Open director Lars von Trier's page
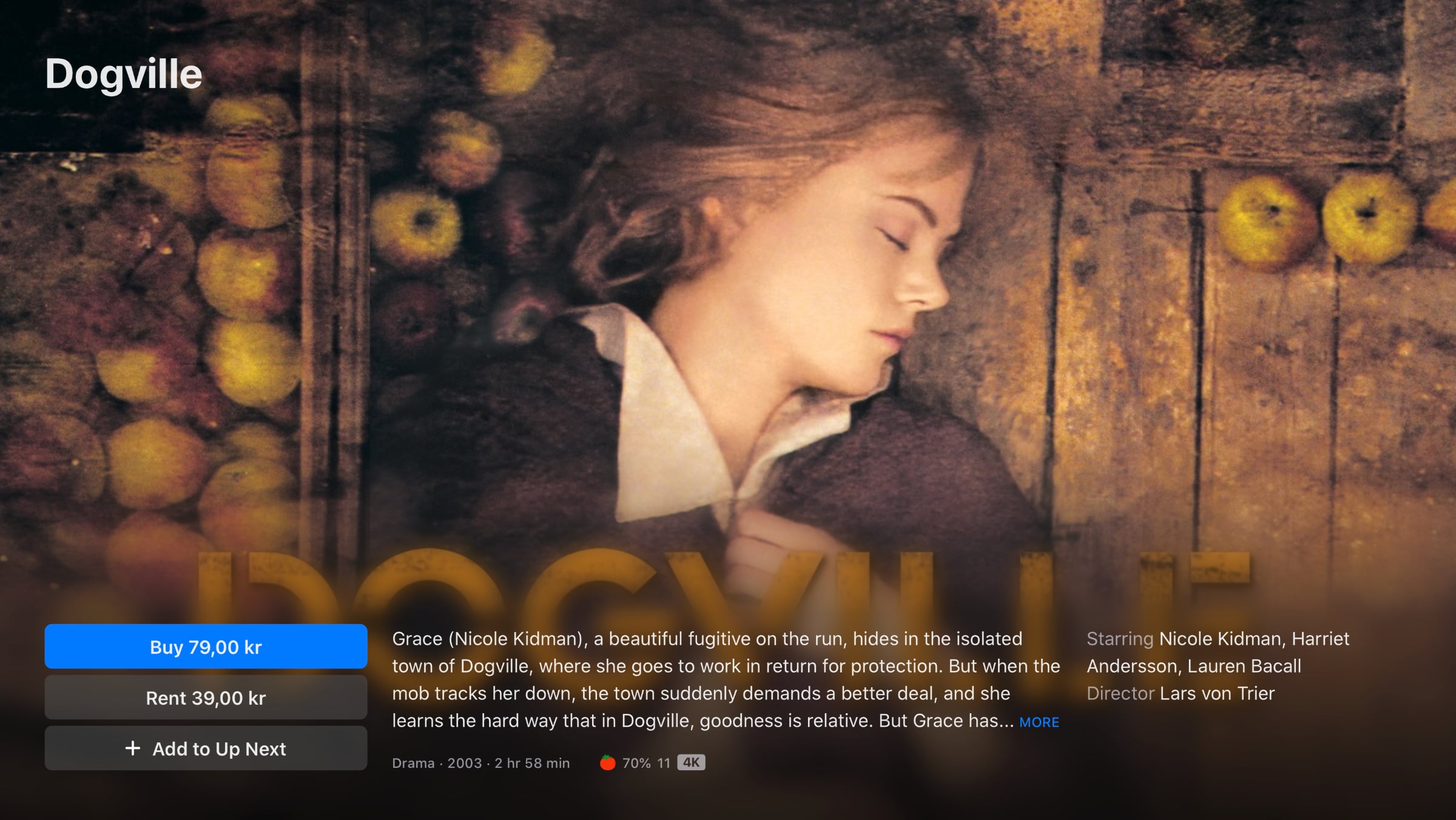The image size is (1456, 820). tap(1217, 693)
